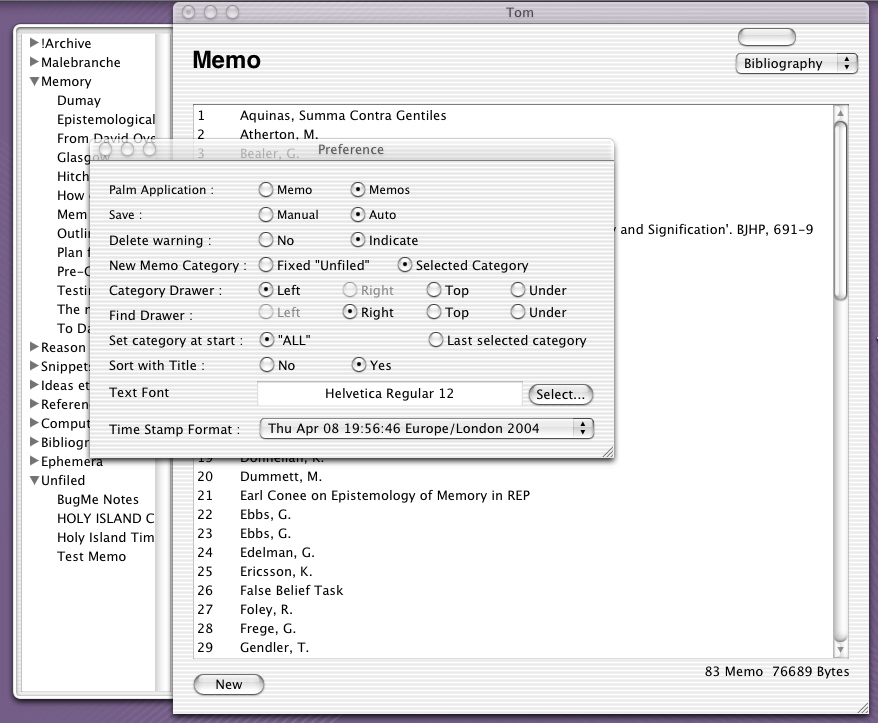Click the memo list vertical scrollbar
The image size is (878, 723).
point(840,400)
